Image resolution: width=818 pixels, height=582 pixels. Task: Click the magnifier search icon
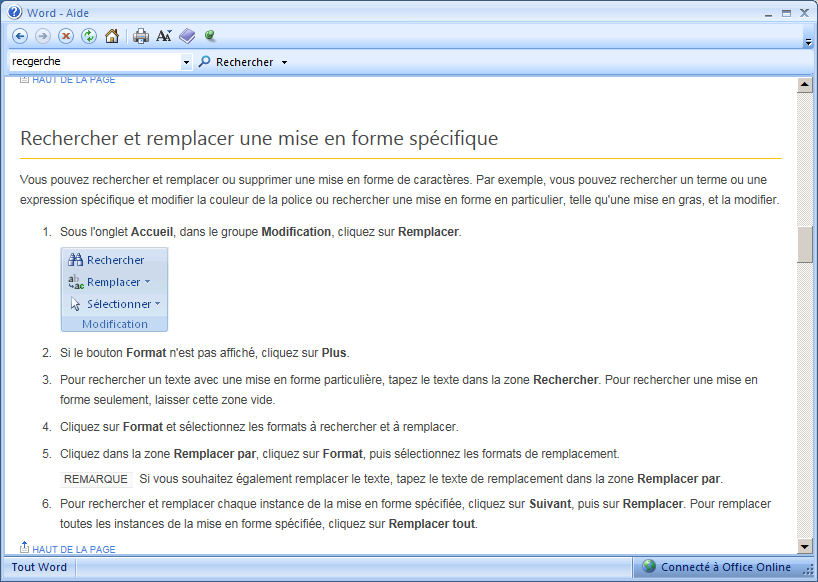[204, 62]
